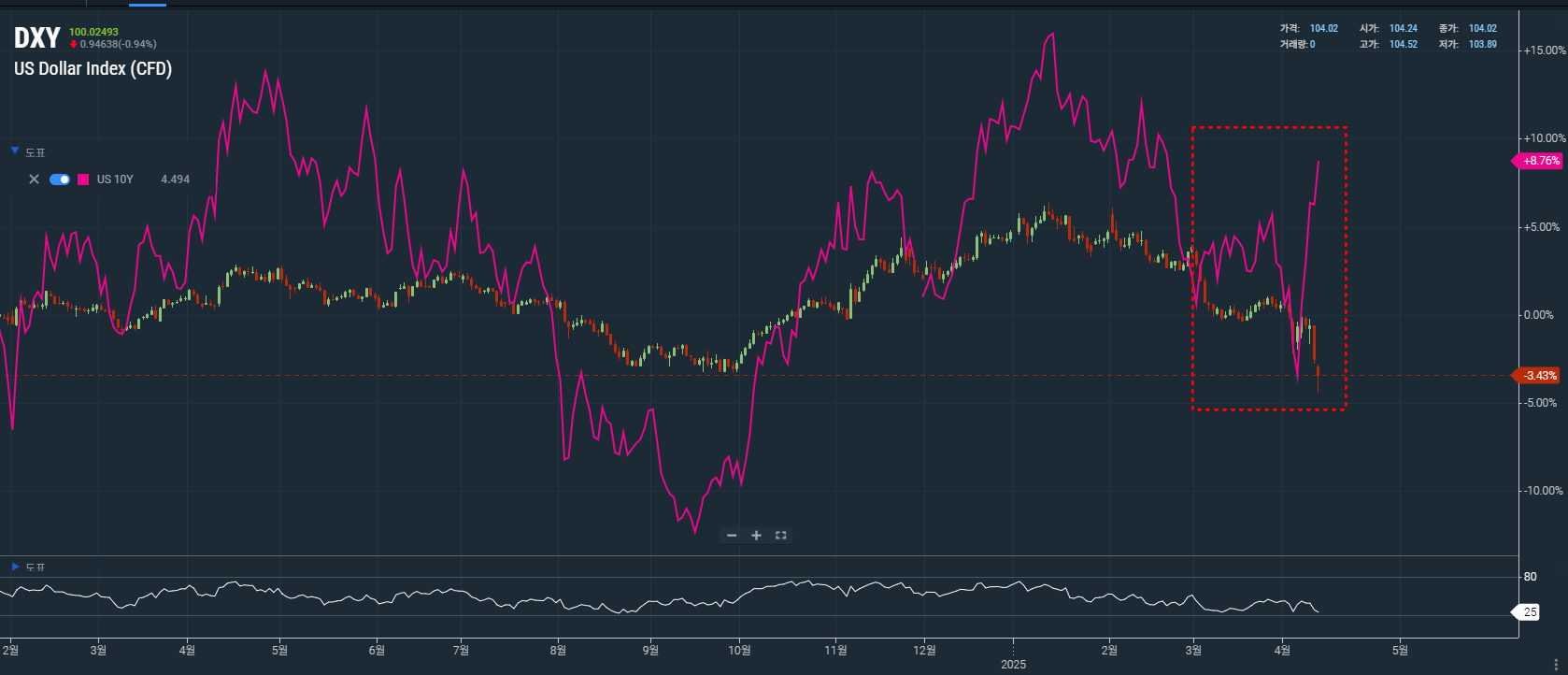Screen dimensions: 1568x675
Task: Click the white 25 indicator value tag
Action: (x=1529, y=612)
